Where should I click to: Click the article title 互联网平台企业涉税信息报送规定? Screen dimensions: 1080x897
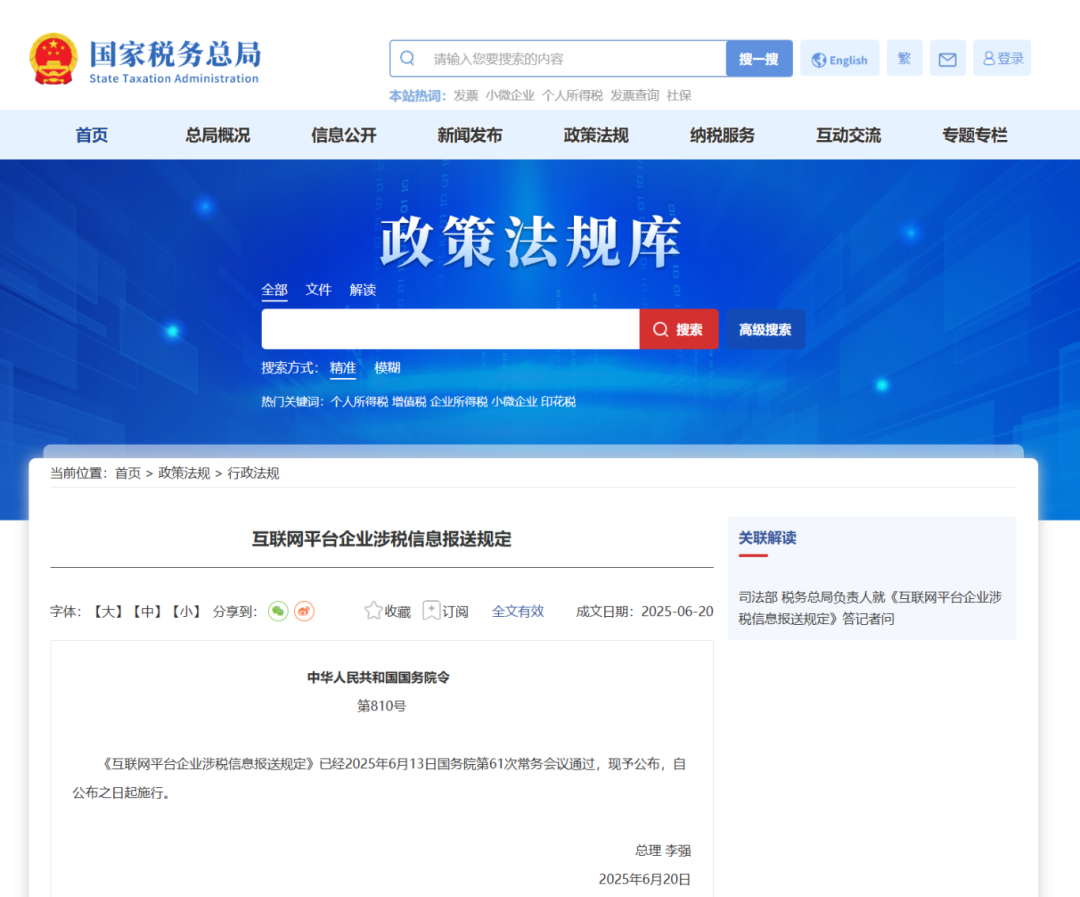pos(382,539)
